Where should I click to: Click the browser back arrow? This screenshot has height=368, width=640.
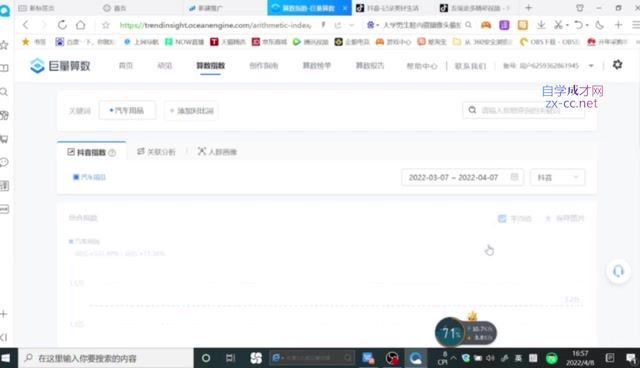[x=26, y=25]
